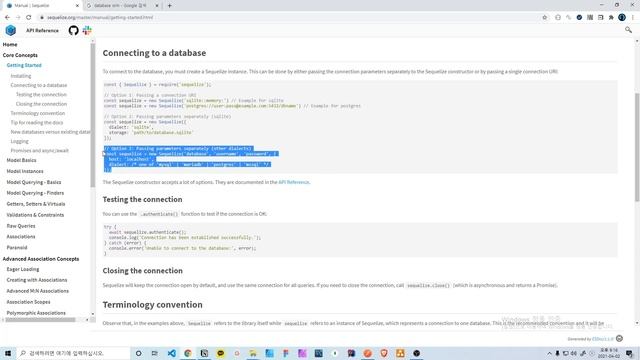Click the Cortana circle icon
The height and width of the screenshot is (360, 640).
138,353
